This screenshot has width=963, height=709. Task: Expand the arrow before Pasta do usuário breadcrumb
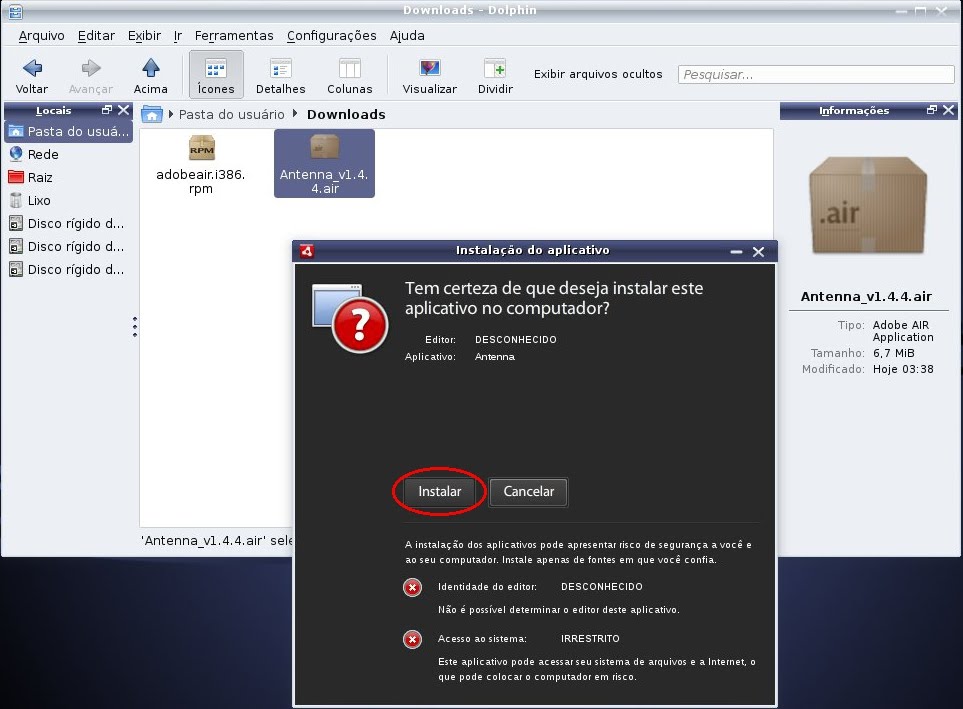[x=171, y=114]
